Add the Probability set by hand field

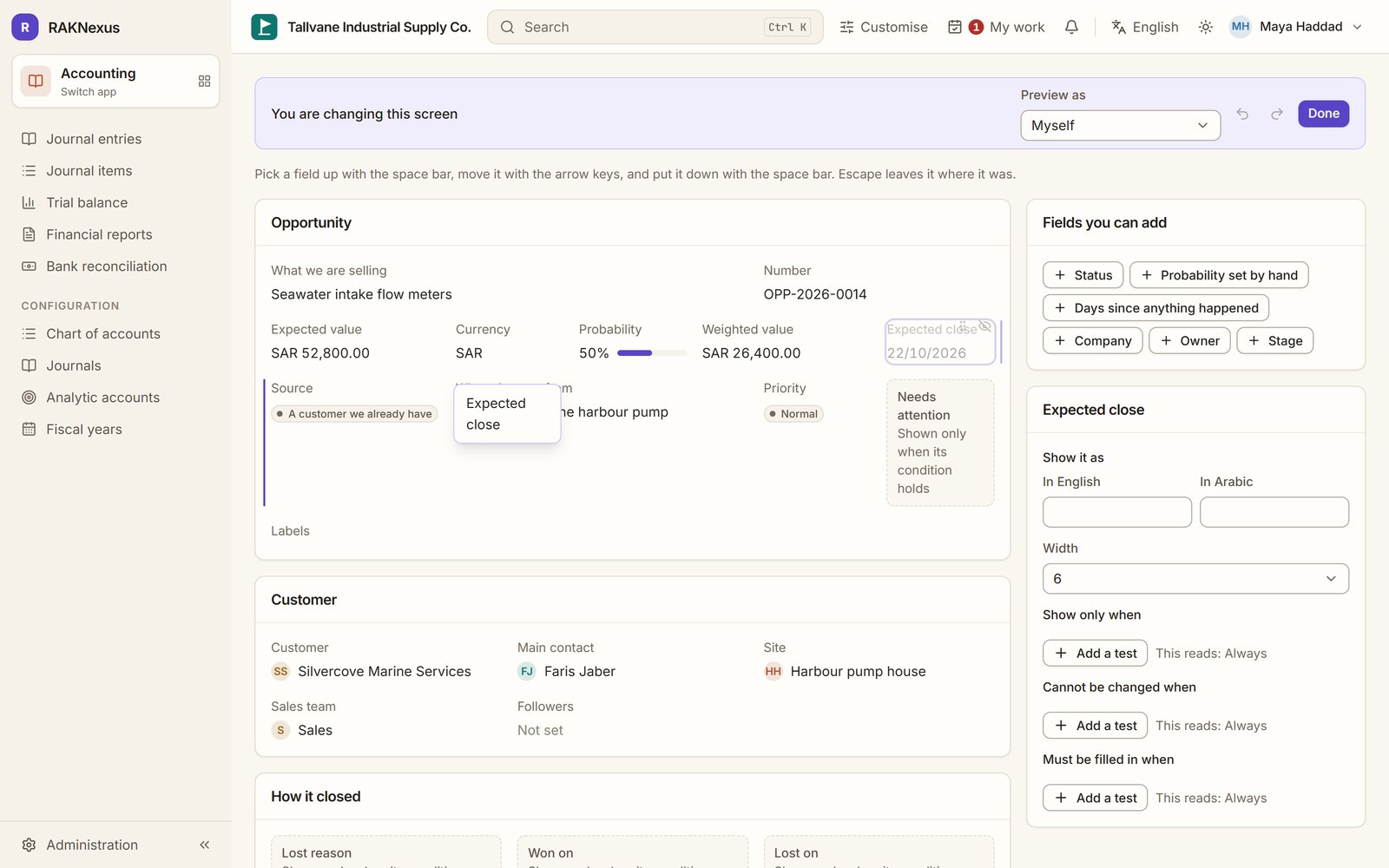(x=1218, y=275)
